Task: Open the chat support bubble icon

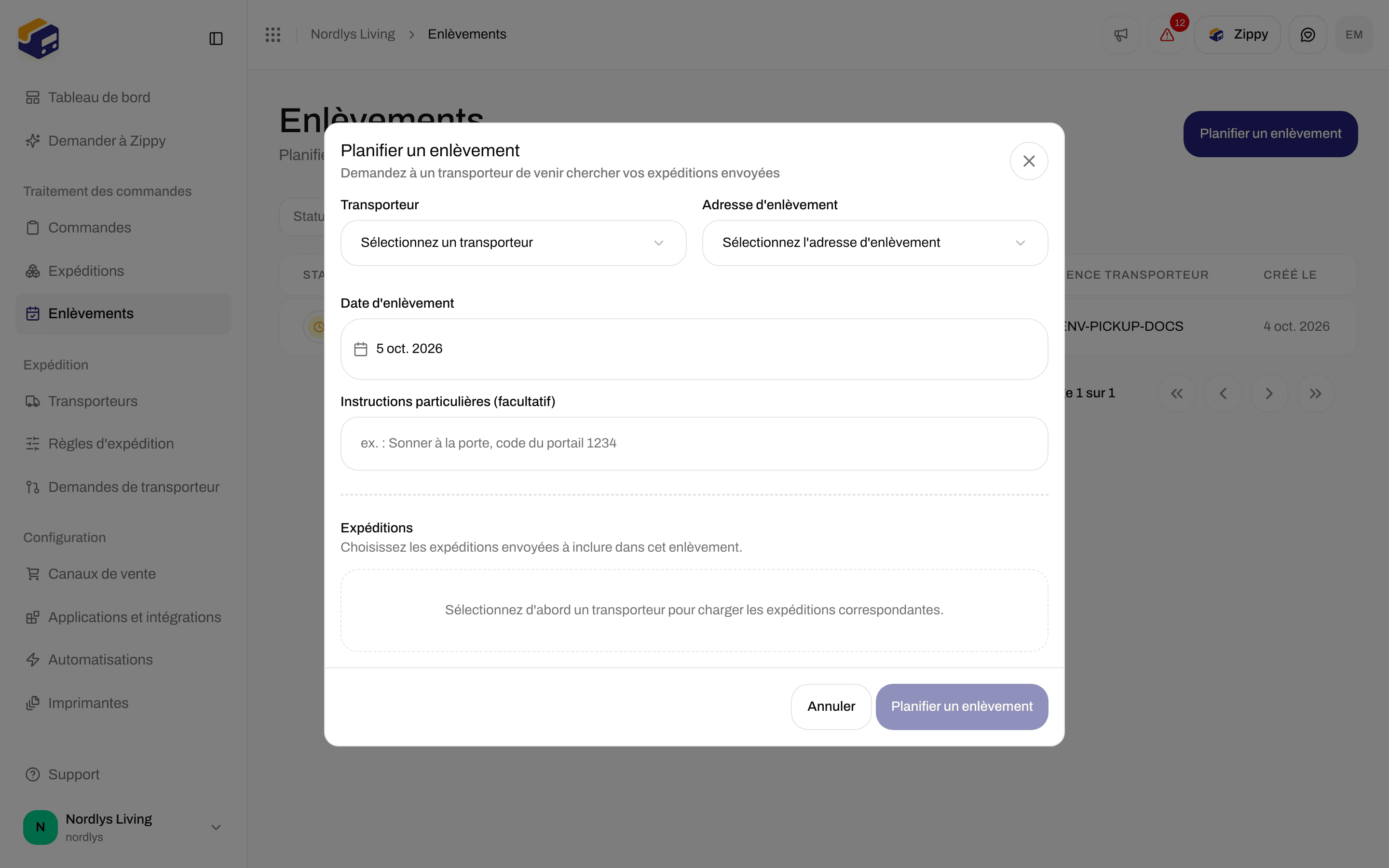Action: (x=1307, y=34)
